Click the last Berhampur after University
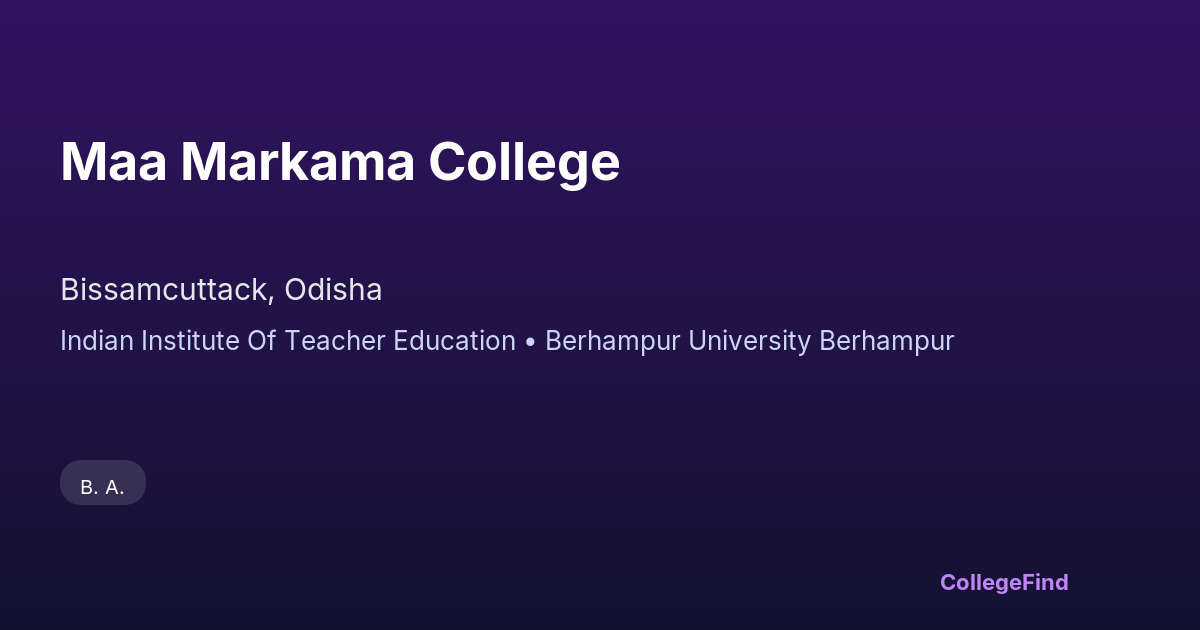1200x630 pixels. [x=887, y=341]
